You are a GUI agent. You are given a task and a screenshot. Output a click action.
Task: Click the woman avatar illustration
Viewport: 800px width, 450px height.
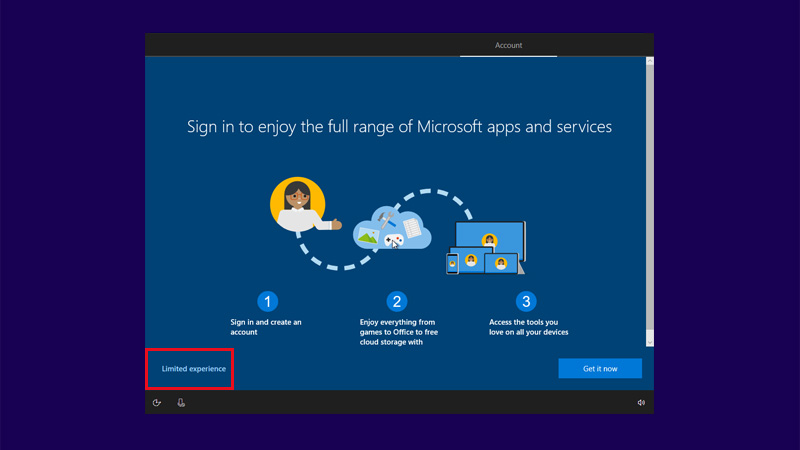304,205
